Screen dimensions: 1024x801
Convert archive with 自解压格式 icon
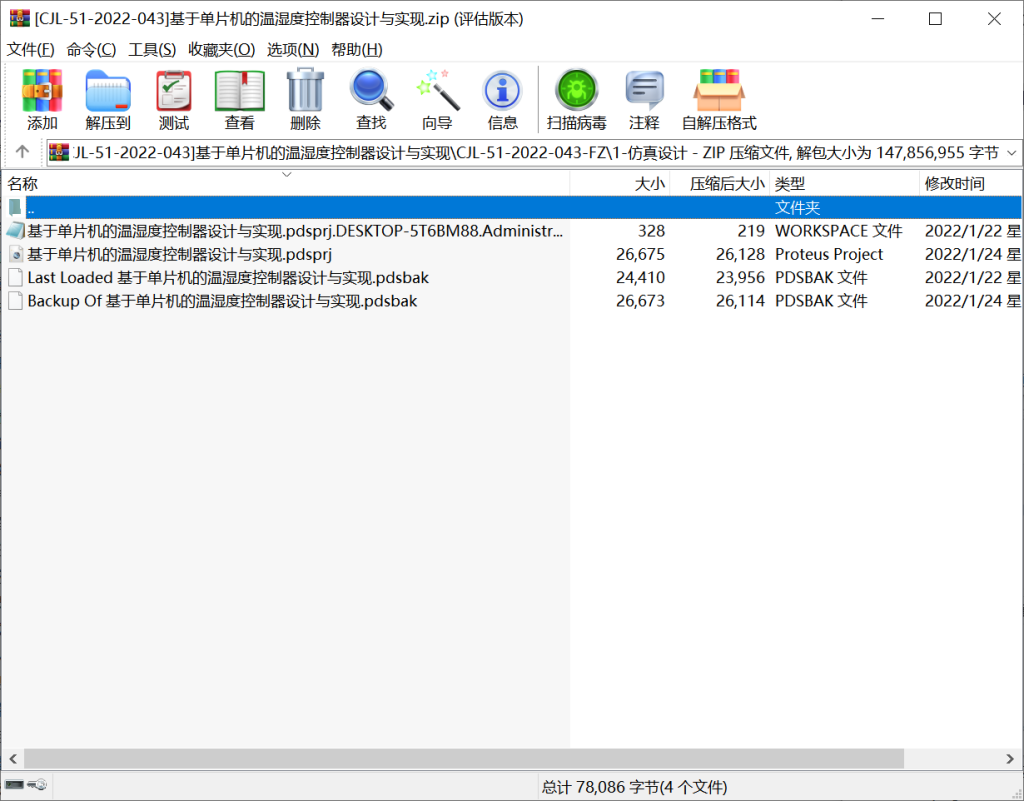point(719,97)
